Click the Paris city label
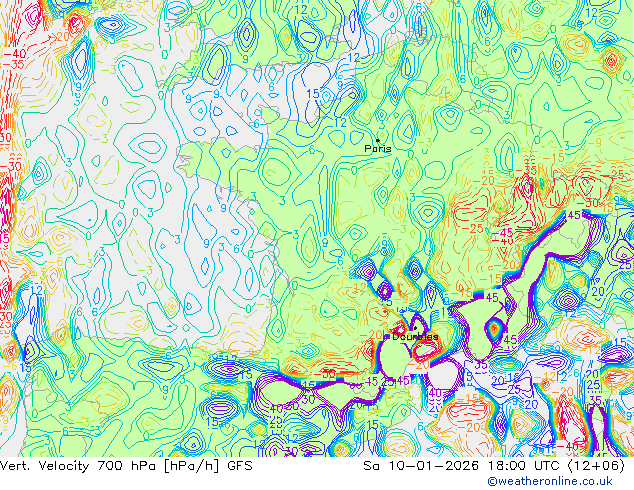 click(x=378, y=149)
